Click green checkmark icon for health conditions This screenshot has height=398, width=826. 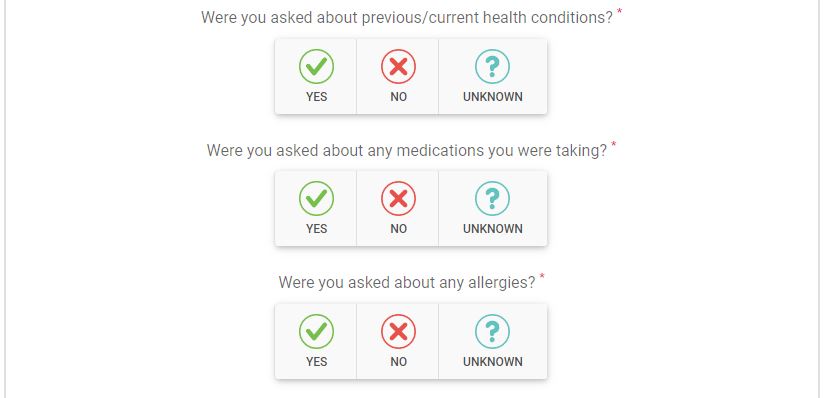316,66
